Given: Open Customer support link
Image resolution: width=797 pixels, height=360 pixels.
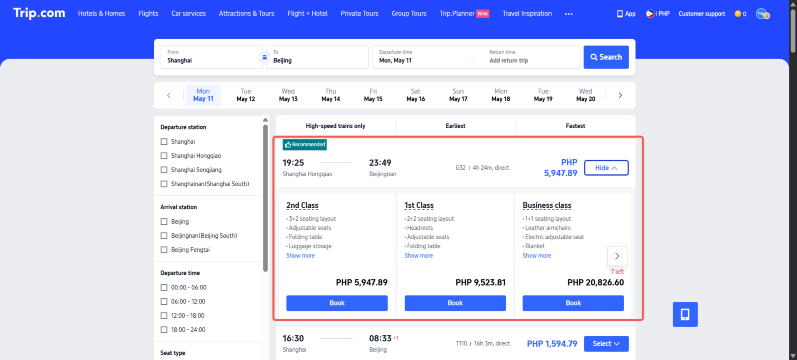Looking at the screenshot, I should point(702,14).
